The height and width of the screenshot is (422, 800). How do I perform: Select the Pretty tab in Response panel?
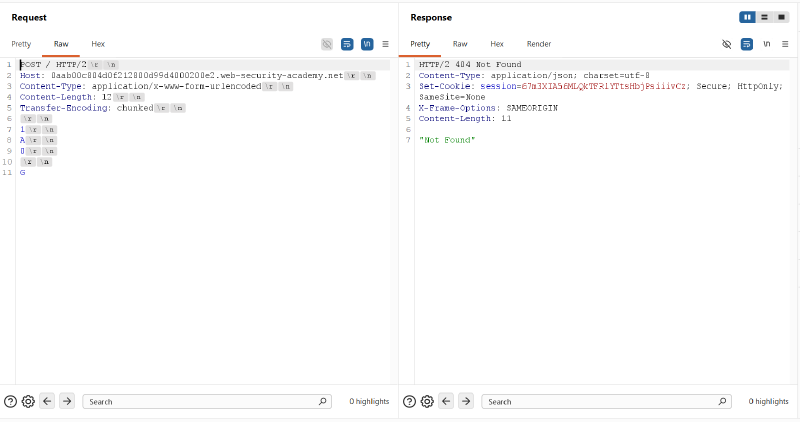420,44
